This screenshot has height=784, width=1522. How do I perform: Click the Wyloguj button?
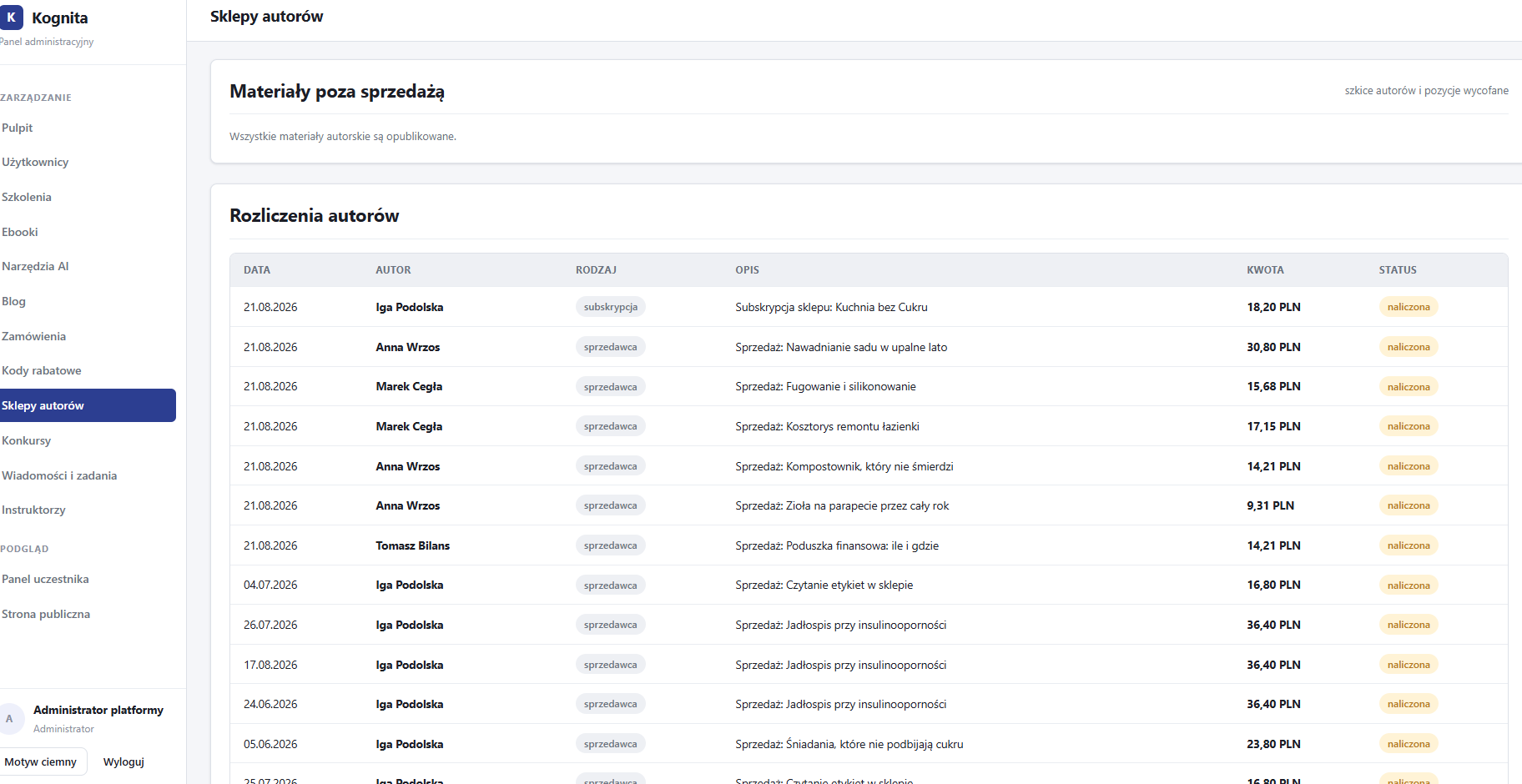[x=123, y=761]
